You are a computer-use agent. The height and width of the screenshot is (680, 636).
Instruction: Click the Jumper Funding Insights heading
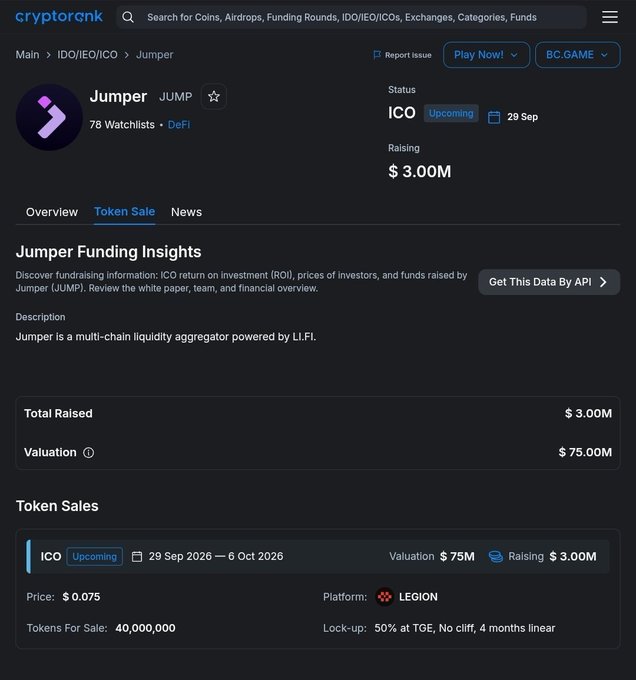coord(108,252)
